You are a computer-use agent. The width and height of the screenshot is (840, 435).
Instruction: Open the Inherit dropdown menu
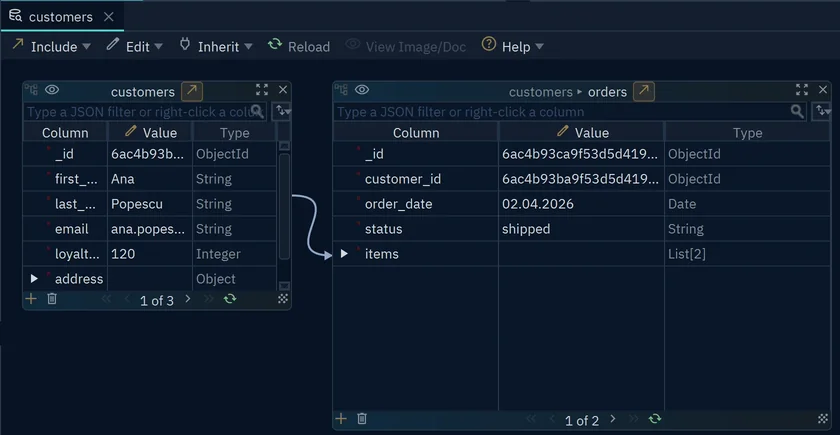click(x=216, y=47)
